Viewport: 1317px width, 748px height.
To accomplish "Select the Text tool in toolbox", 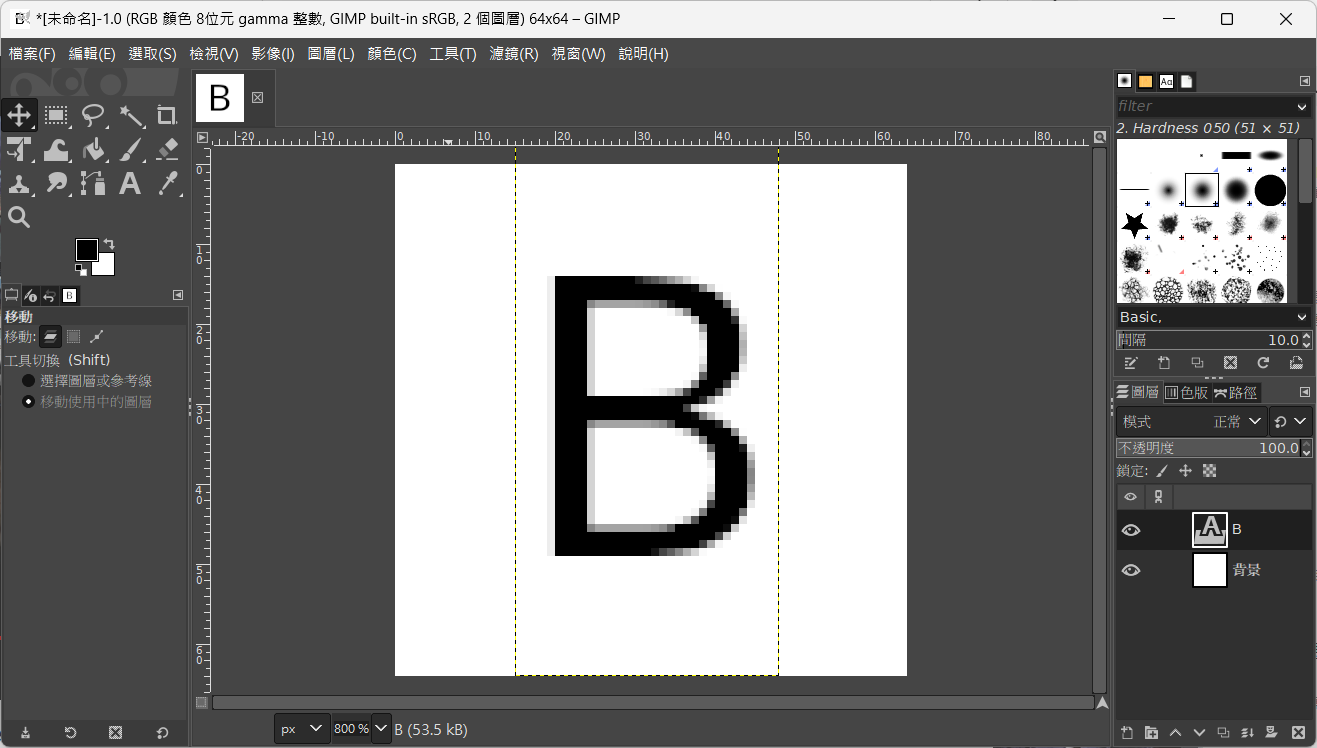I will pyautogui.click(x=130, y=183).
